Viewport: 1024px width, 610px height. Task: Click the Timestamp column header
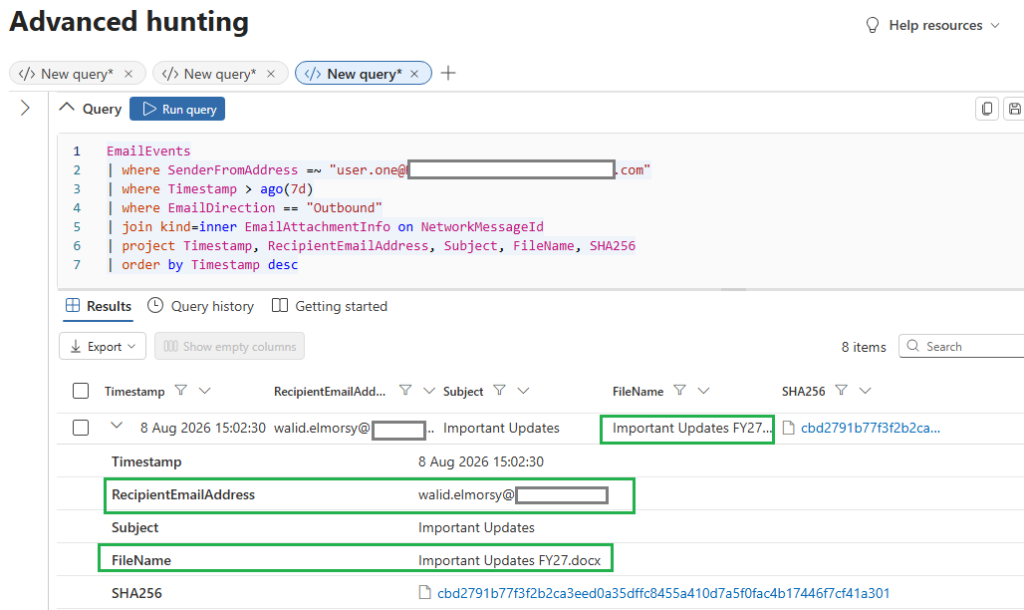pyautogui.click(x=135, y=391)
